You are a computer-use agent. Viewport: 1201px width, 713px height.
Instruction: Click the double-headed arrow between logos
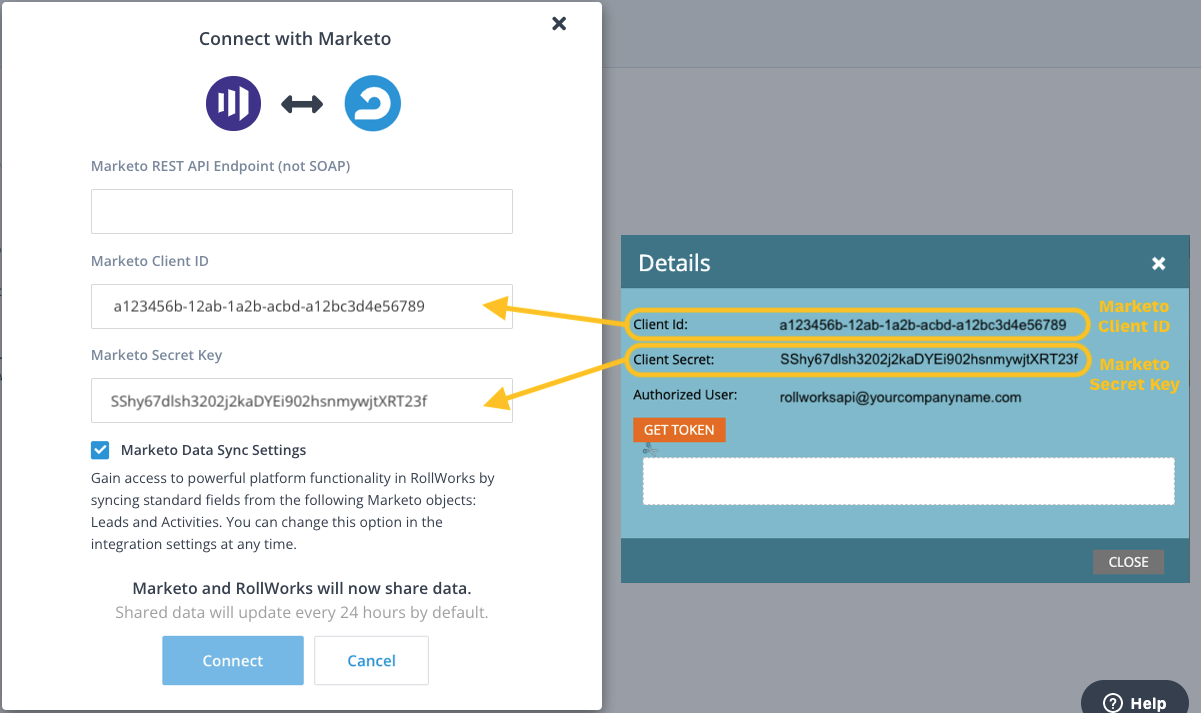pyautogui.click(x=301, y=104)
